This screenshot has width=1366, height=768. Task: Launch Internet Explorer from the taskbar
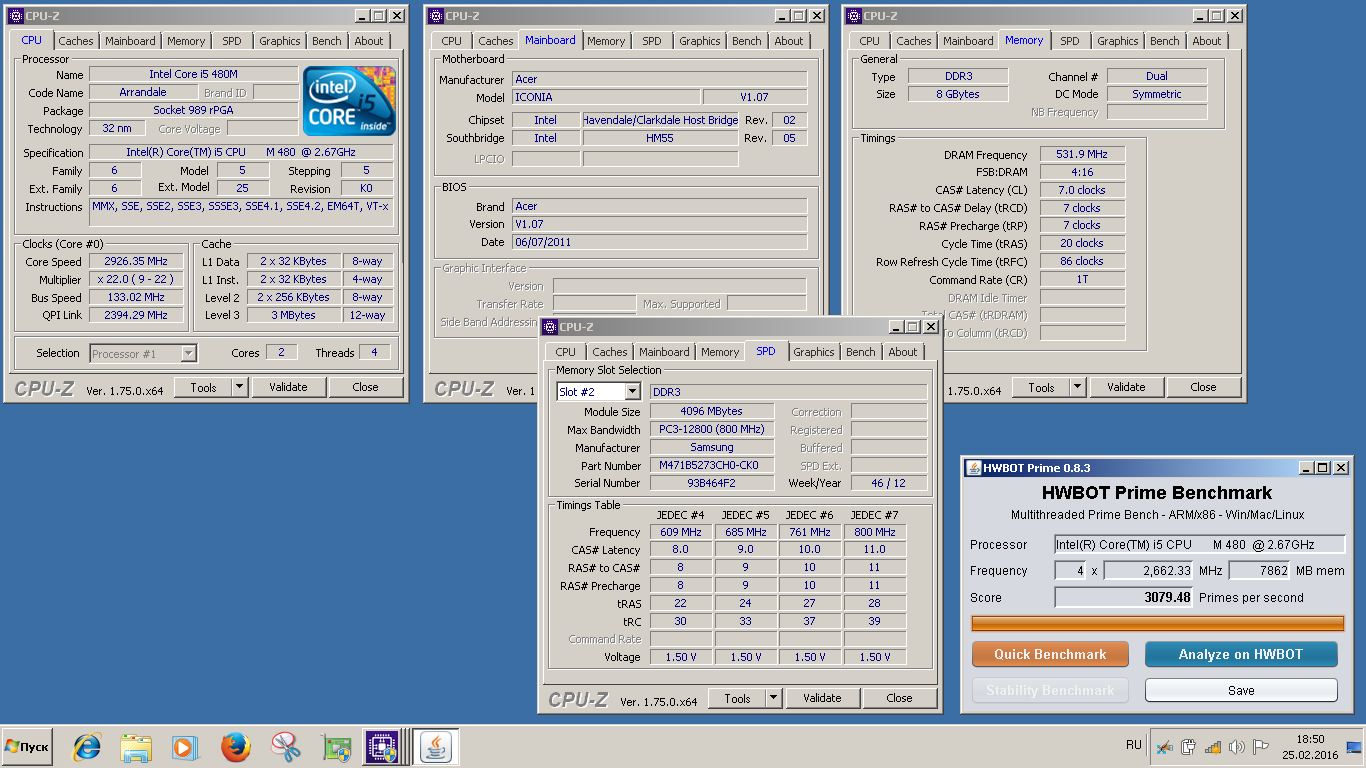click(88, 747)
